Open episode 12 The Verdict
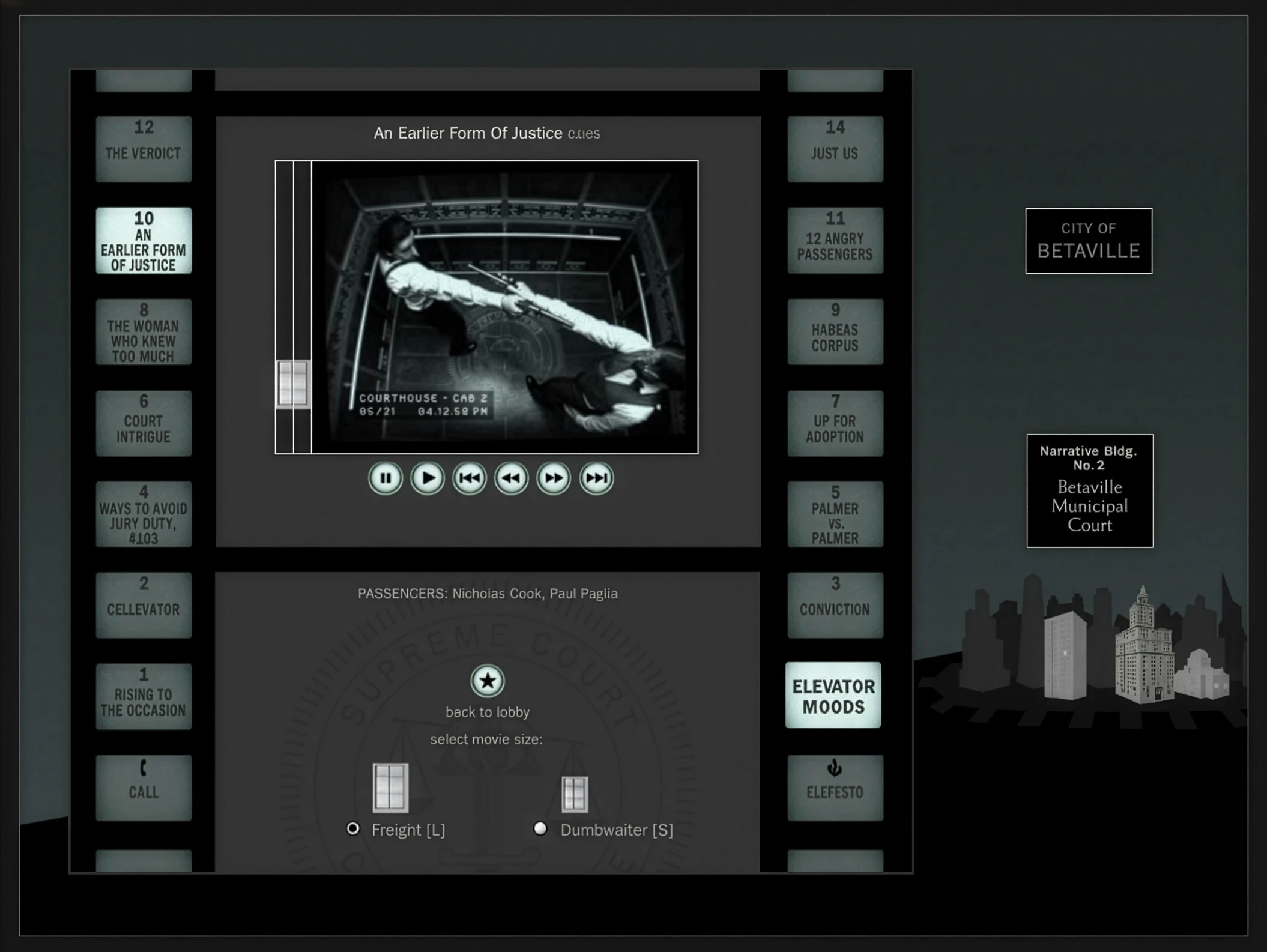1267x952 pixels. (x=144, y=149)
